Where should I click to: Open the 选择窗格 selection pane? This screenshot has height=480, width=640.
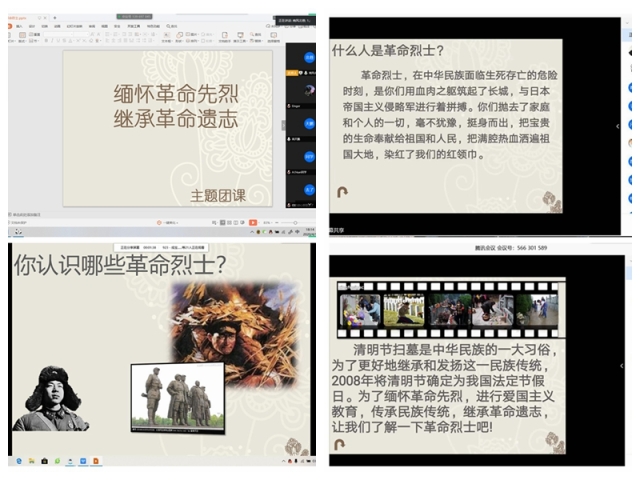click(273, 36)
